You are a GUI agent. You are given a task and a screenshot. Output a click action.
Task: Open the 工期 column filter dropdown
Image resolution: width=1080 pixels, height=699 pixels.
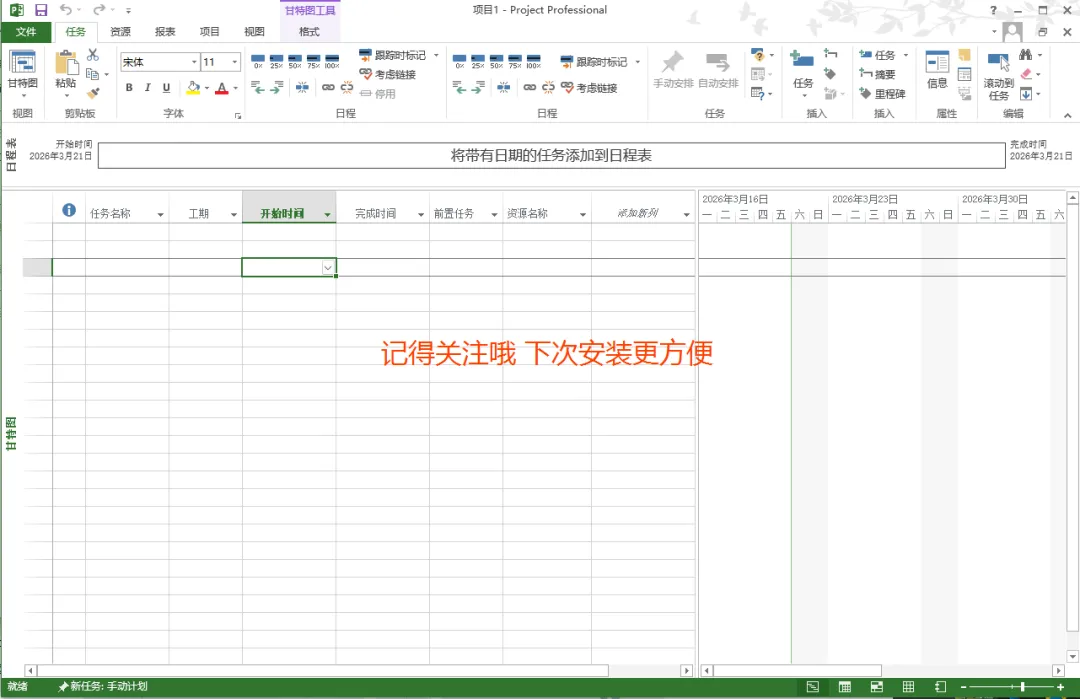[x=233, y=214]
